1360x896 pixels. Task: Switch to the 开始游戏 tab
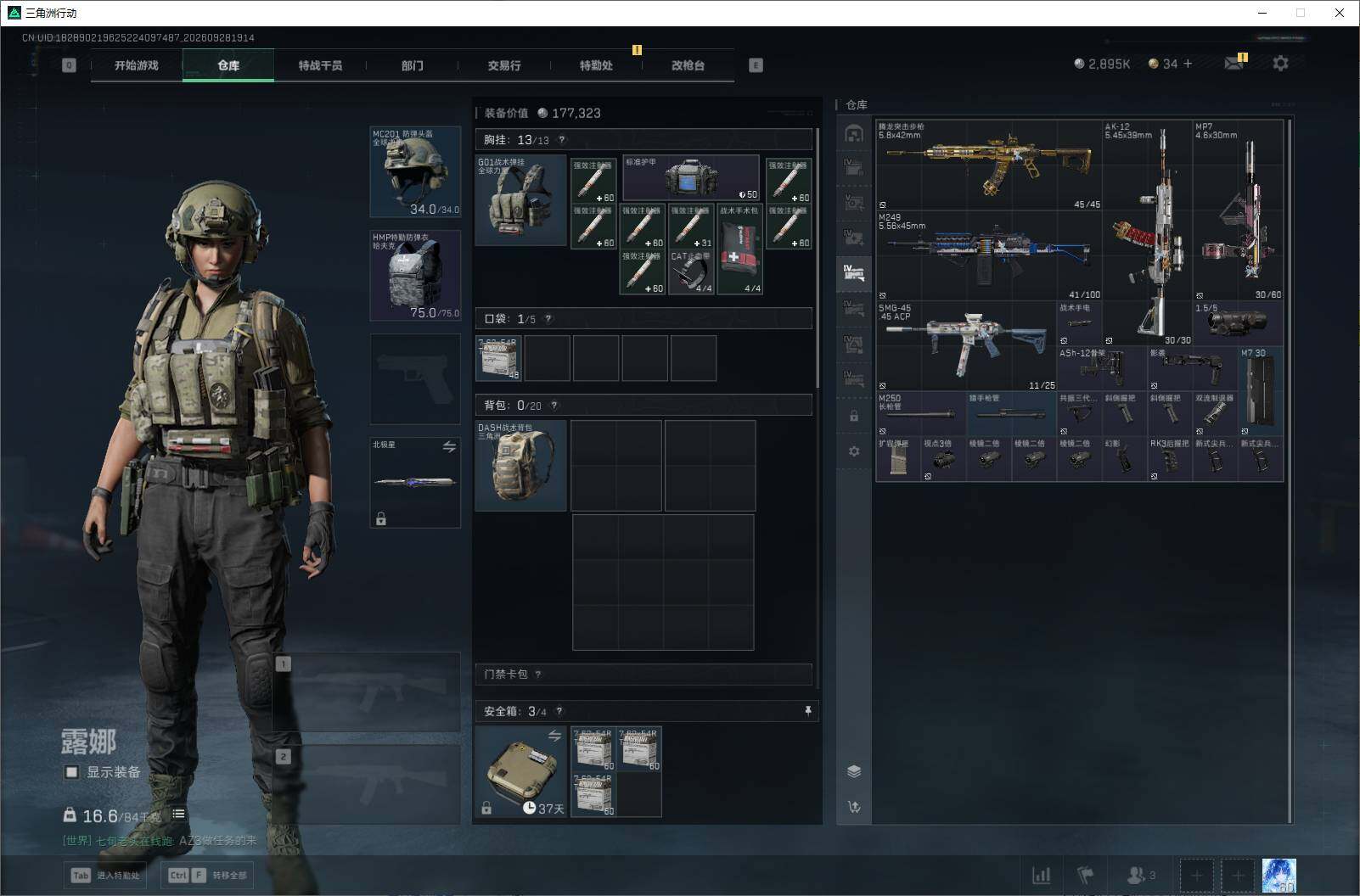(137, 65)
